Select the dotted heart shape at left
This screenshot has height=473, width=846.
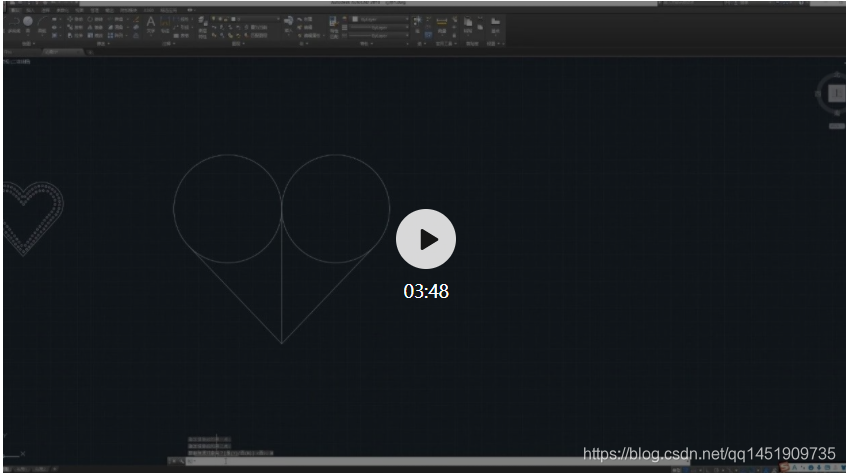(x=32, y=218)
